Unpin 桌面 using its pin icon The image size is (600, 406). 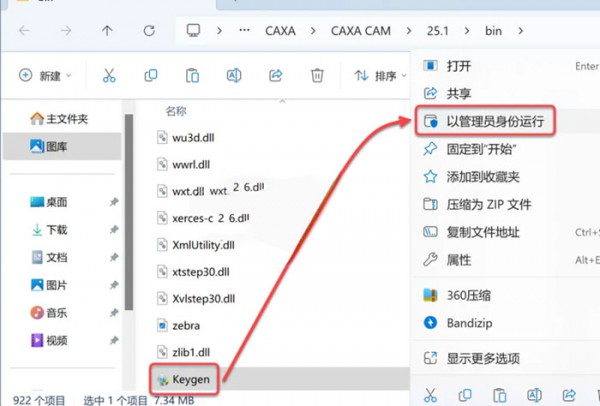(114, 202)
